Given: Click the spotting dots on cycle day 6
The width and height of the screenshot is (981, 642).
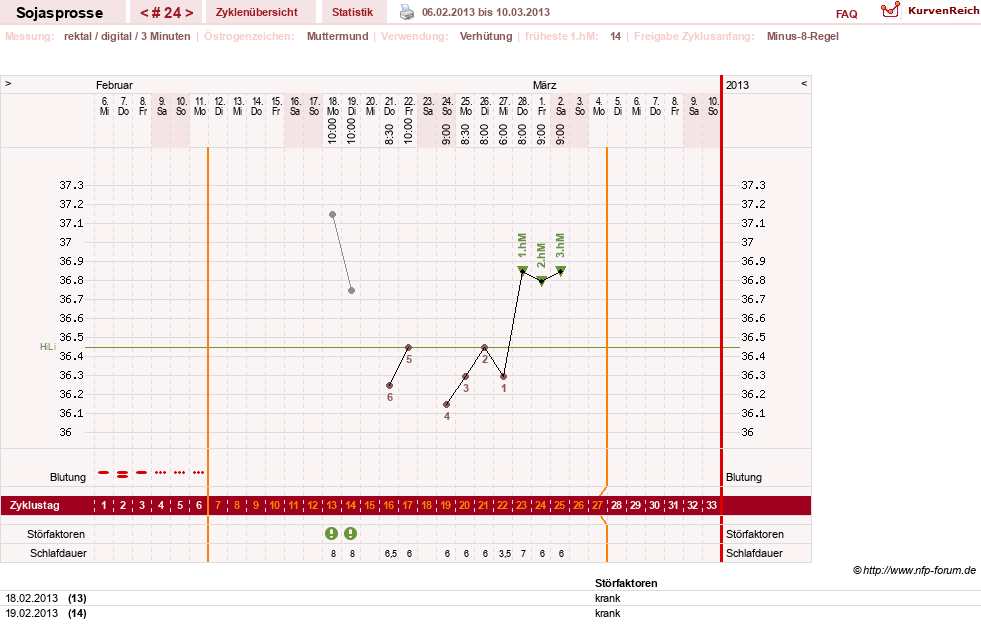Looking at the screenshot, I should pyautogui.click(x=198, y=472).
